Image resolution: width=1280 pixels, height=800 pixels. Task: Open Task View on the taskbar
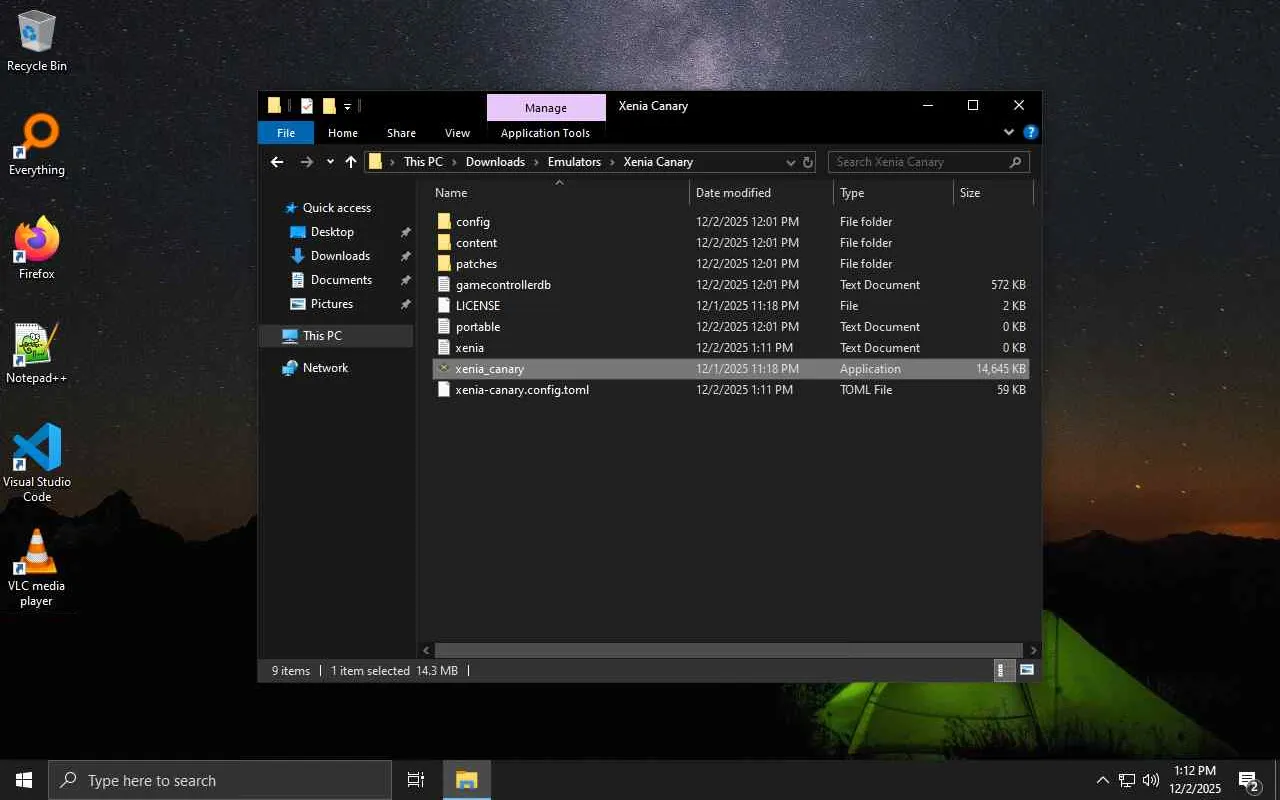coord(416,780)
